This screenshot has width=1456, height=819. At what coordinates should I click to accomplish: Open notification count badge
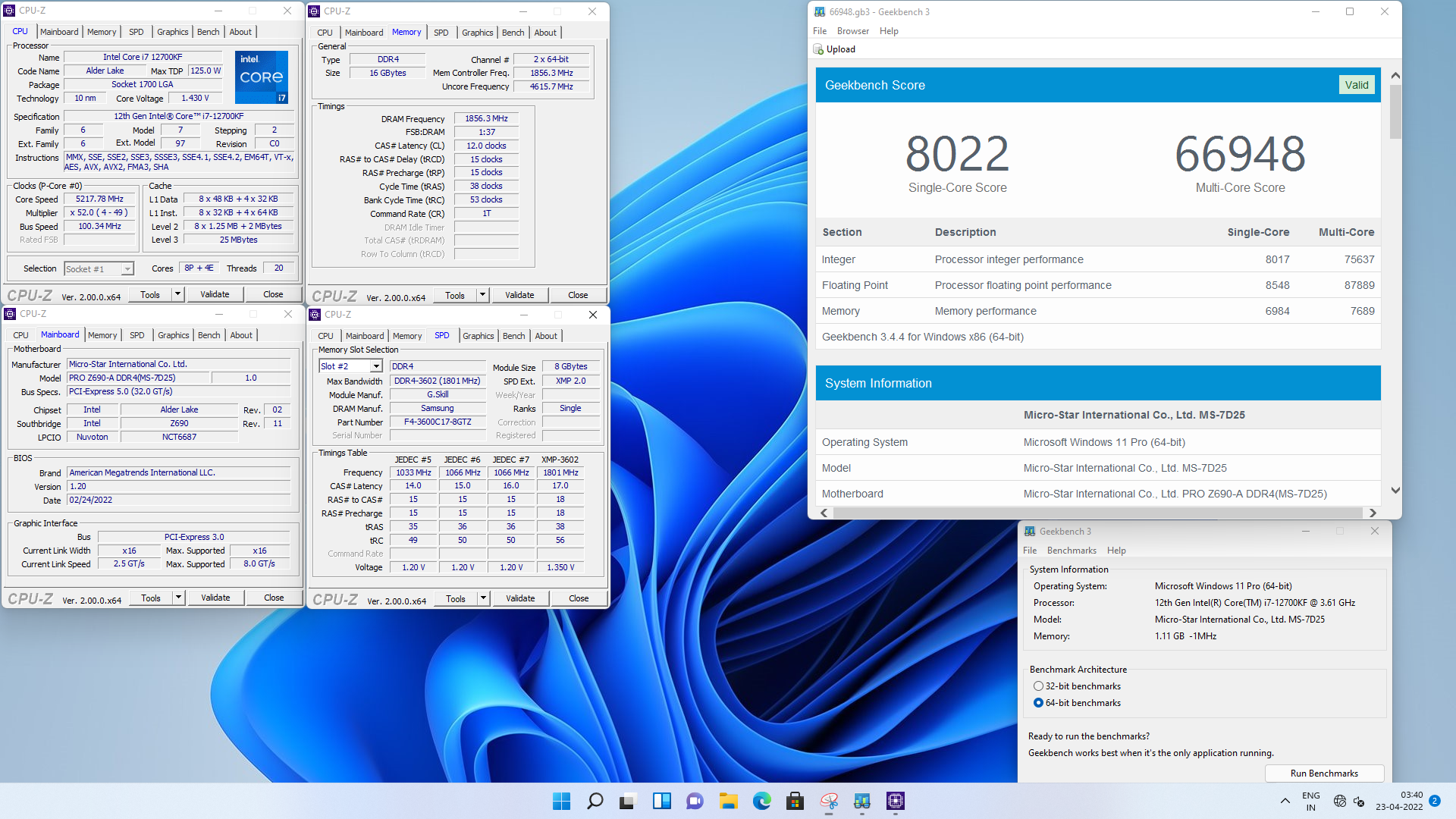tap(1435, 801)
